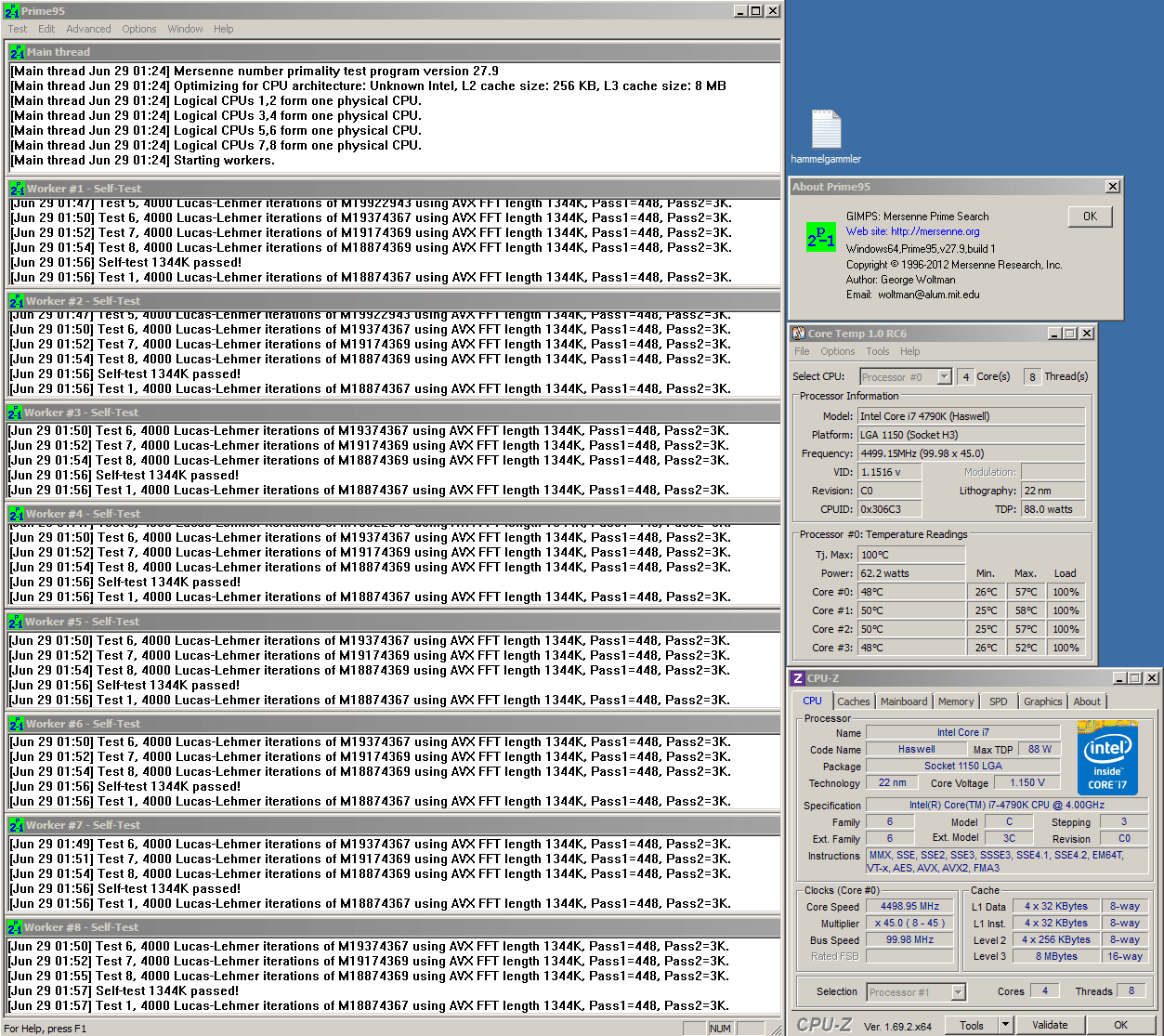Open the Window menu in Prime95

click(x=185, y=29)
